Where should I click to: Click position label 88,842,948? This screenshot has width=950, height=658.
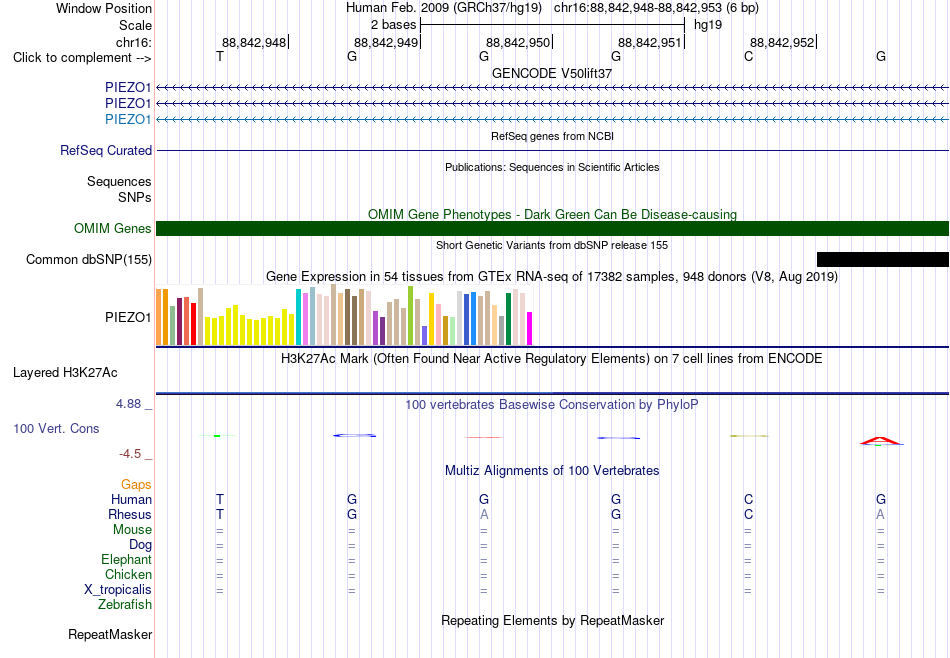point(254,42)
